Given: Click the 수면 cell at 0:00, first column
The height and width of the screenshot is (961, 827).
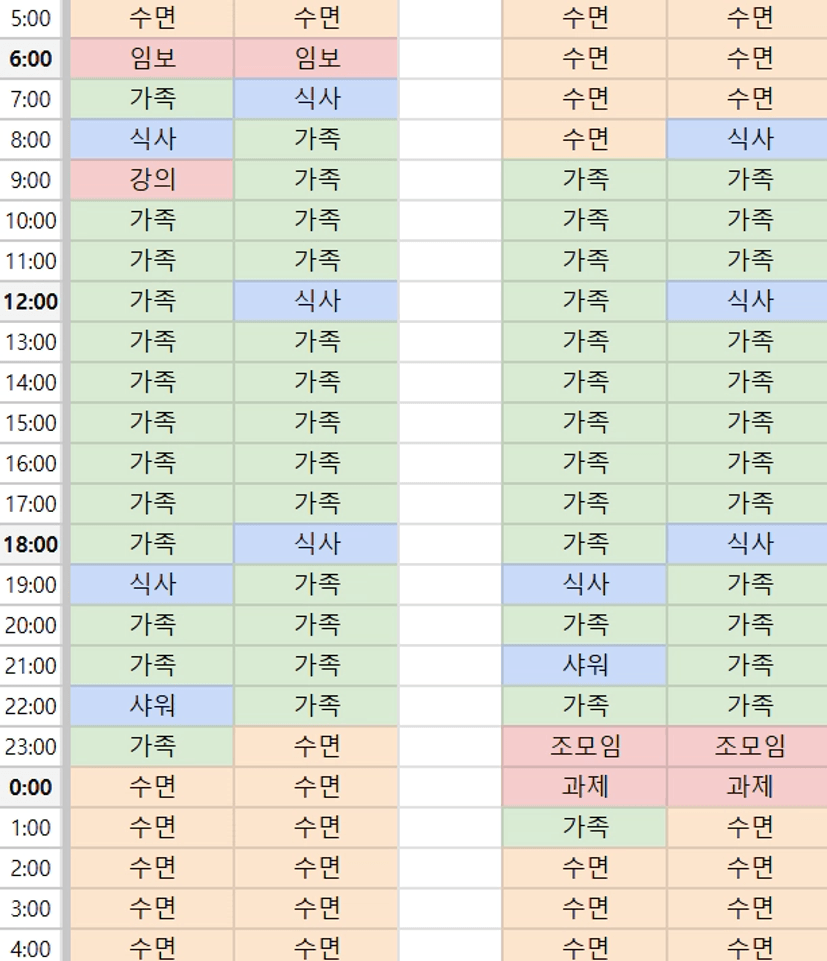Looking at the screenshot, I should coord(152,787).
